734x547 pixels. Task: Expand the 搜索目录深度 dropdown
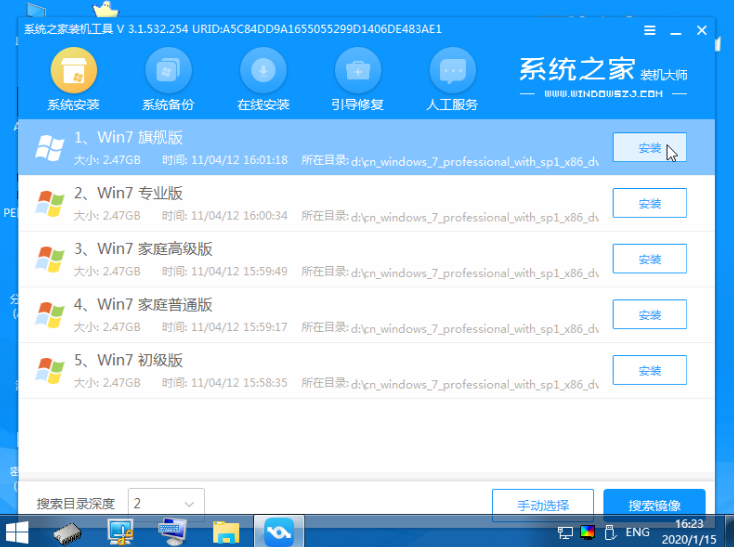tap(166, 504)
